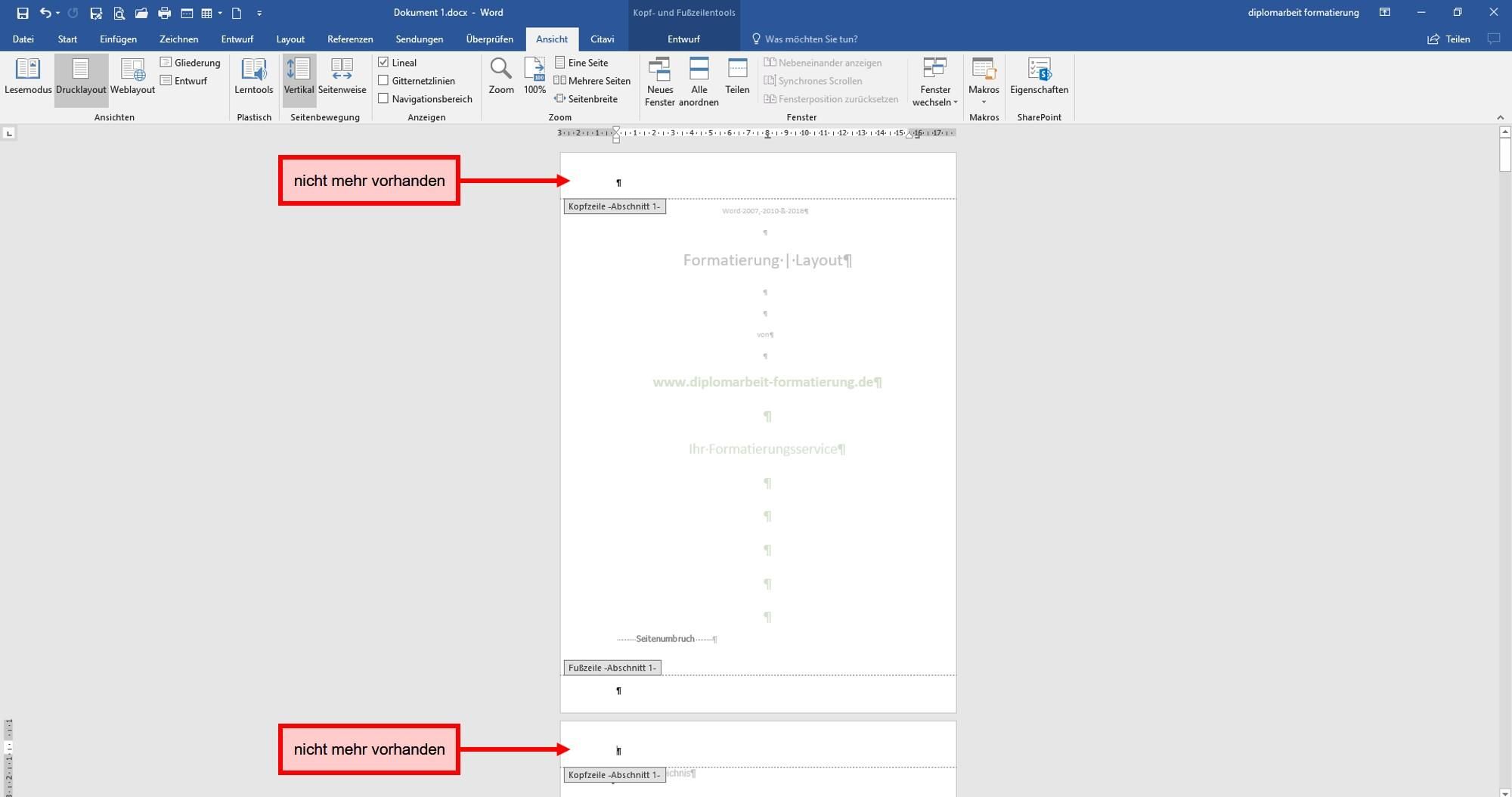Click the www.diplomarbeit-formatierung.de text
This screenshot has height=797, width=1512.
(767, 383)
